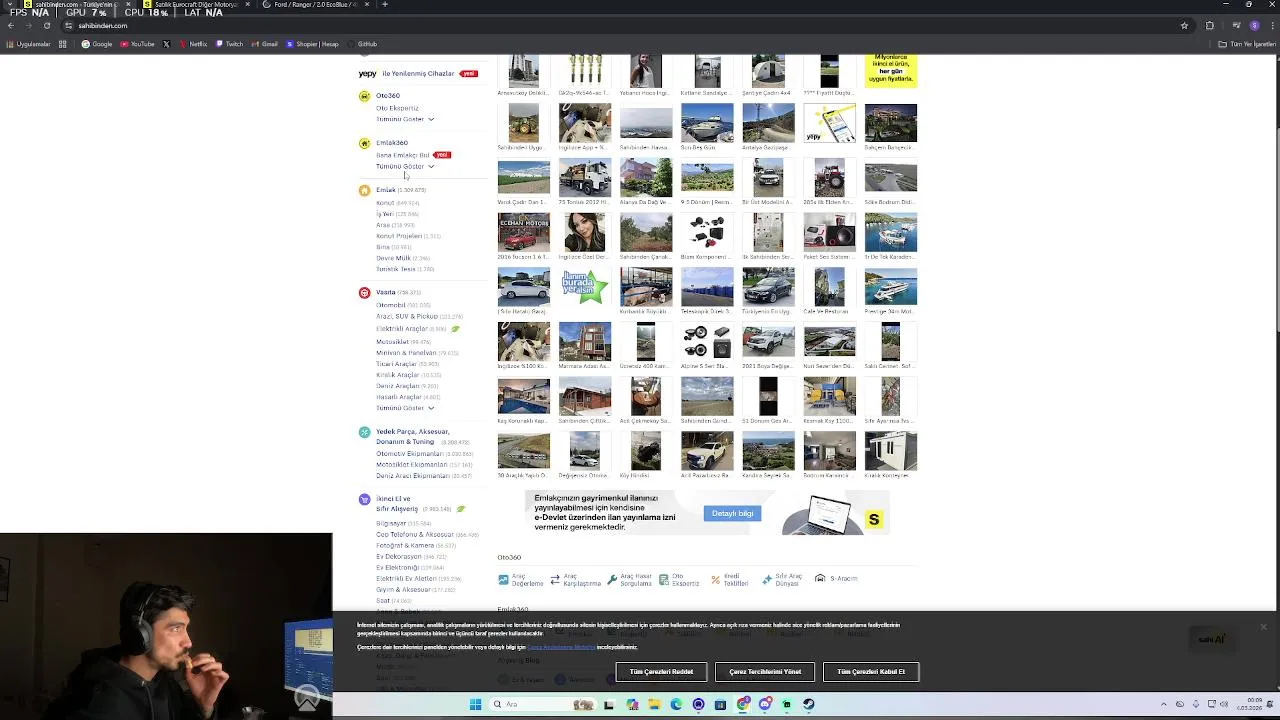This screenshot has width=1280, height=720.
Task: Open the Oto Ekspertiz sidebar link
Action: click(397, 108)
